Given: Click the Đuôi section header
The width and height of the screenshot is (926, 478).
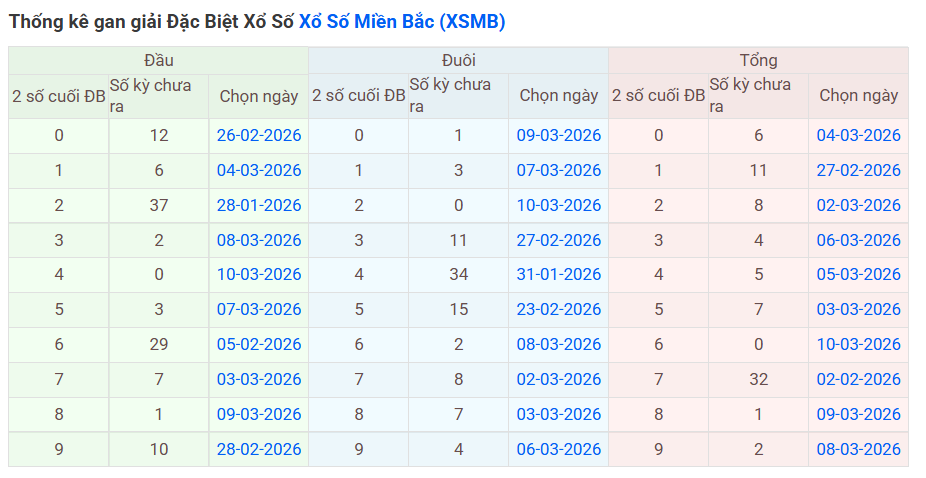Looking at the screenshot, I should click(x=458, y=60).
